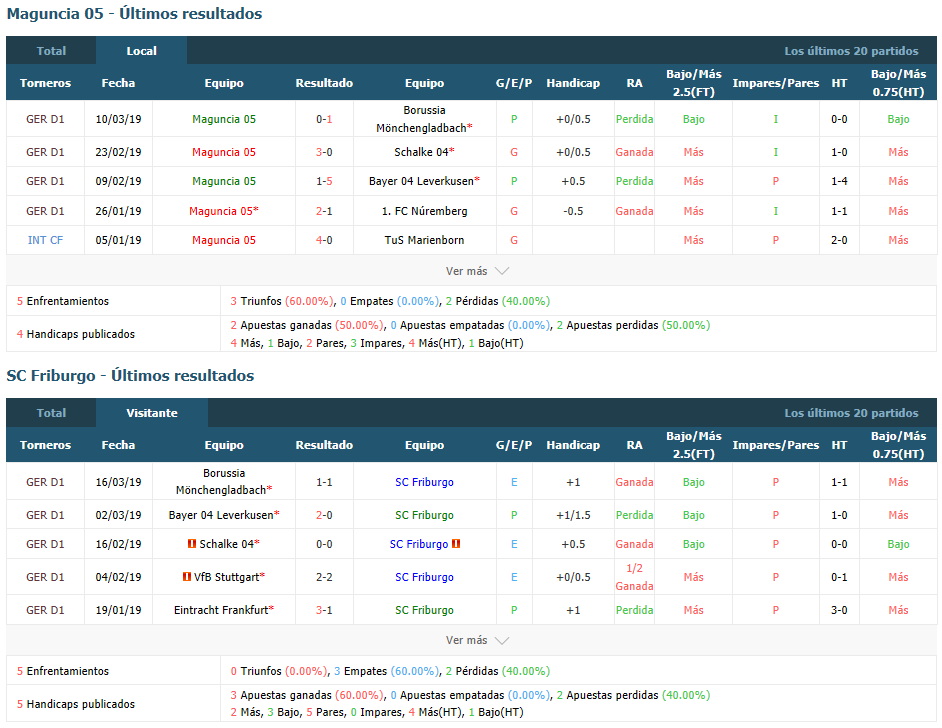Click 0 Triunfos (0.00%) summary text

click(279, 671)
